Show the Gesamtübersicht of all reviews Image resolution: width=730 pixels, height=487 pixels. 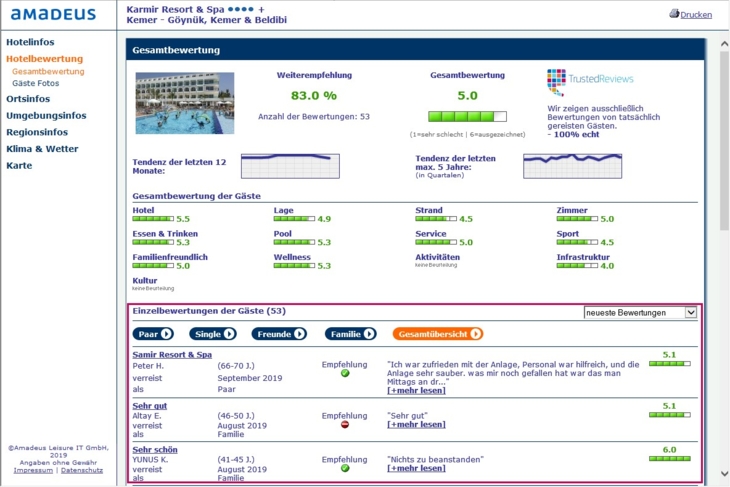click(x=438, y=334)
